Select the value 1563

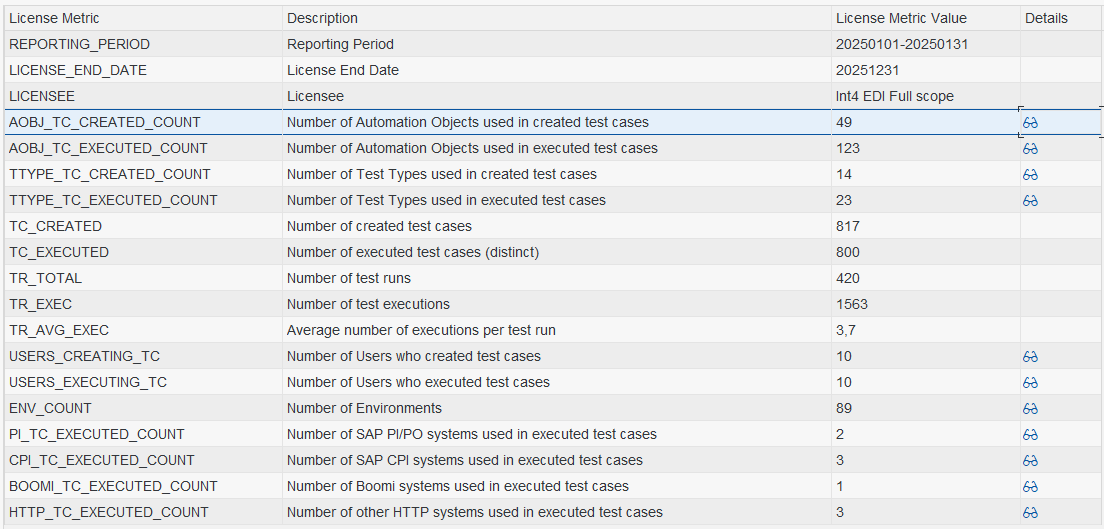pos(852,305)
